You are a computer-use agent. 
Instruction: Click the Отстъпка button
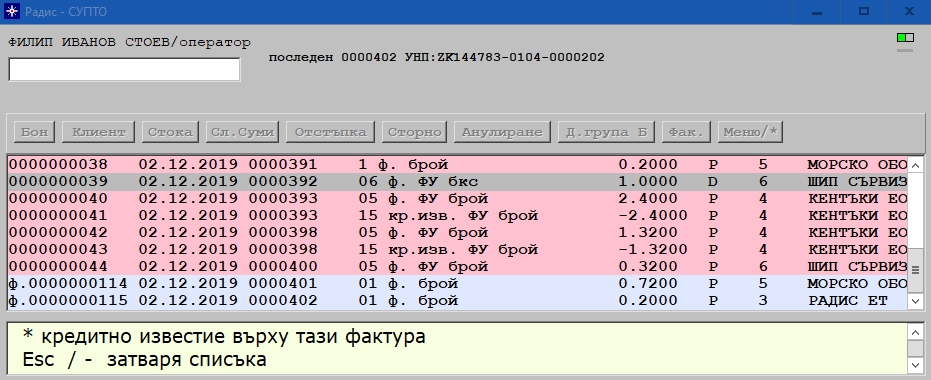[x=330, y=132]
